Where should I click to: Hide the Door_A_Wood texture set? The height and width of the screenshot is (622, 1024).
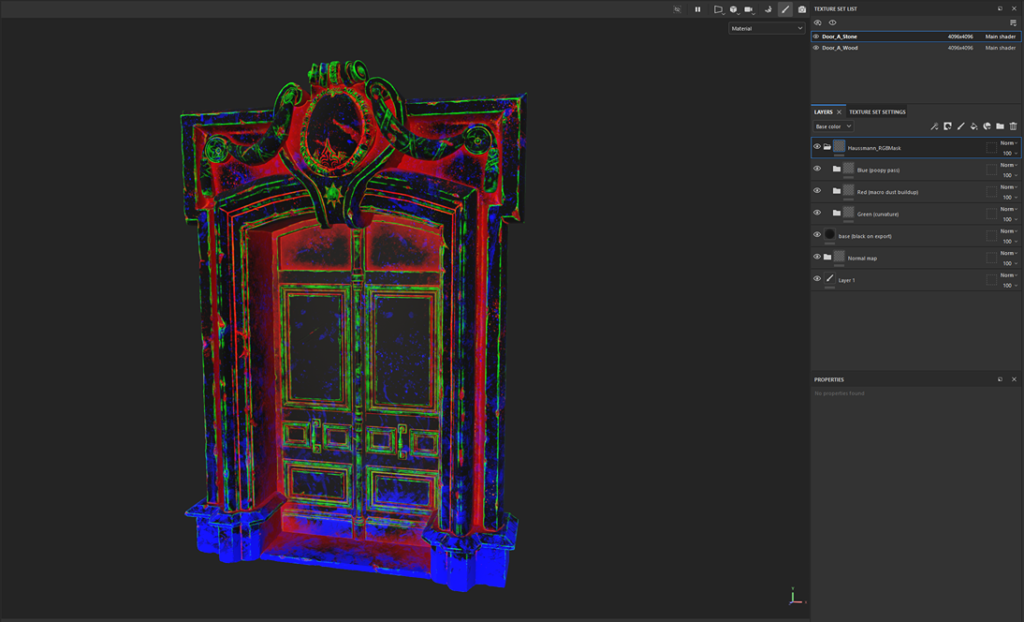pos(816,47)
